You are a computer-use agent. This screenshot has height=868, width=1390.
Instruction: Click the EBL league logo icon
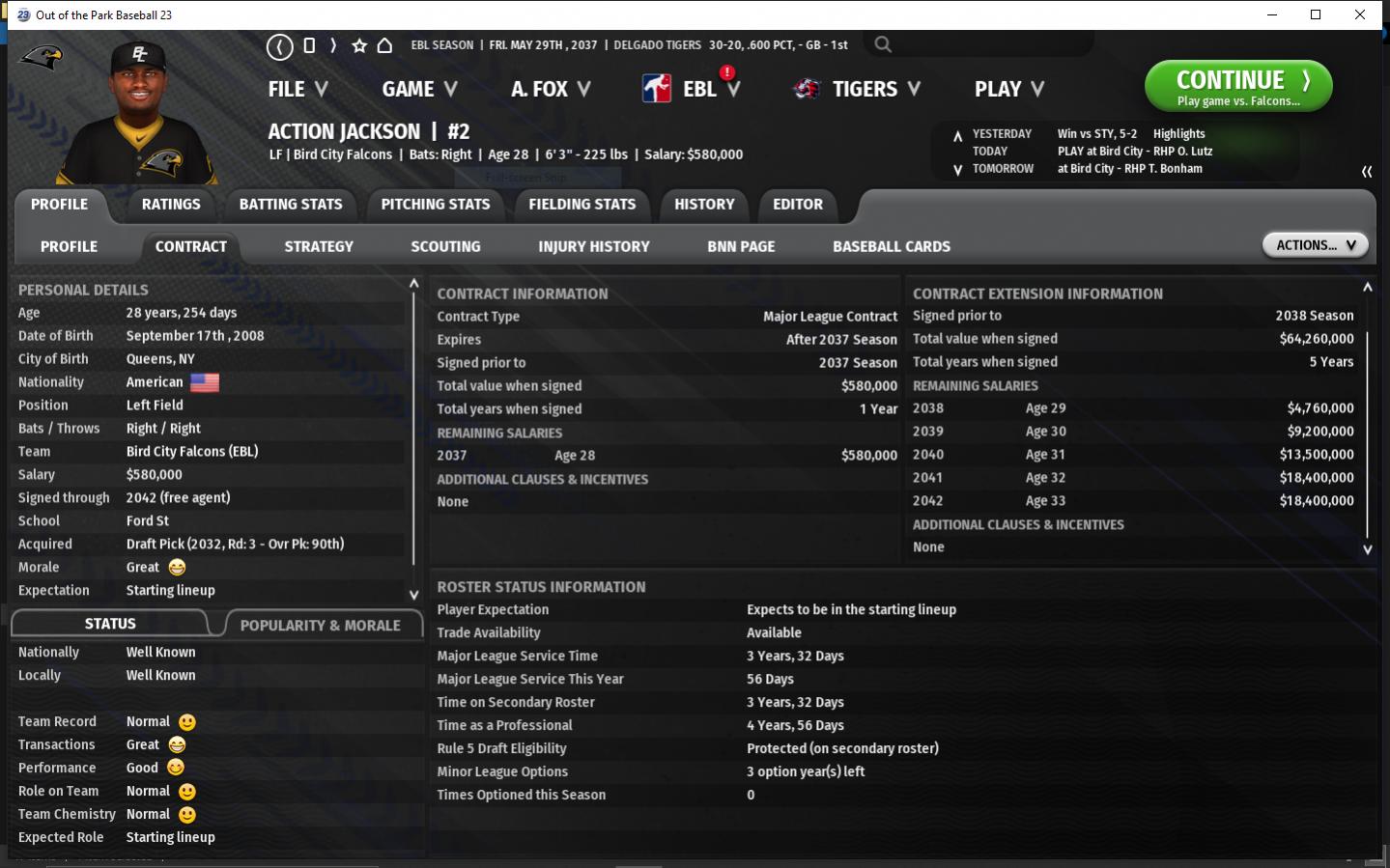pos(657,89)
